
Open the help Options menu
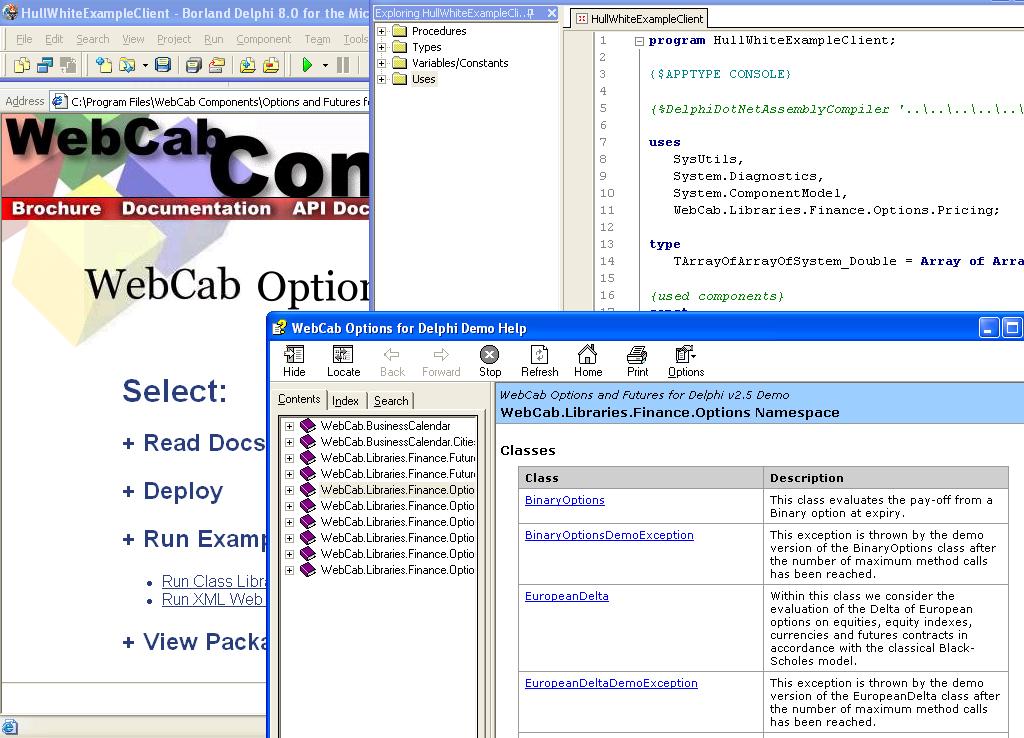tap(686, 361)
